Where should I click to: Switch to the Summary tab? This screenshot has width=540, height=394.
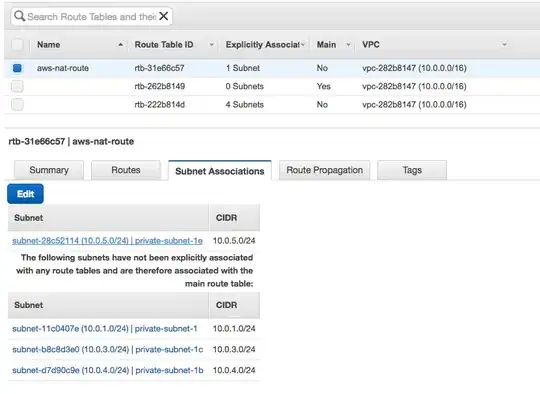click(49, 170)
